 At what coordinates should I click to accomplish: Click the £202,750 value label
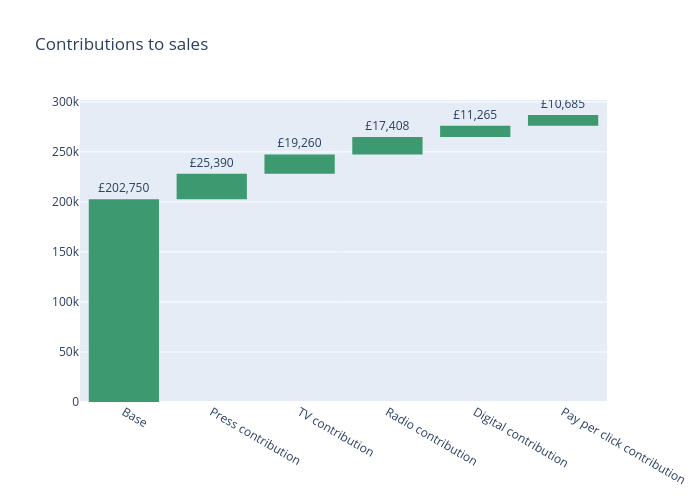point(123,188)
